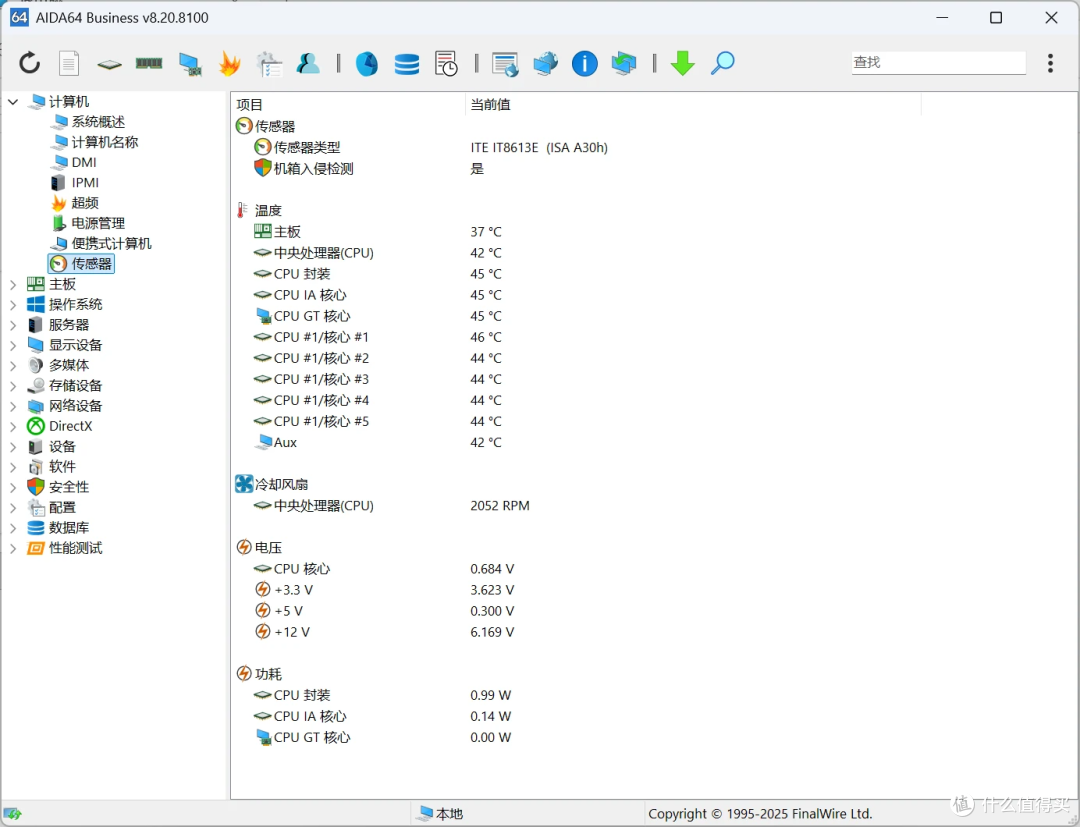Click the 0.99 W CPU 封装 power value
Screen dimensions: 1080x827
coord(490,695)
